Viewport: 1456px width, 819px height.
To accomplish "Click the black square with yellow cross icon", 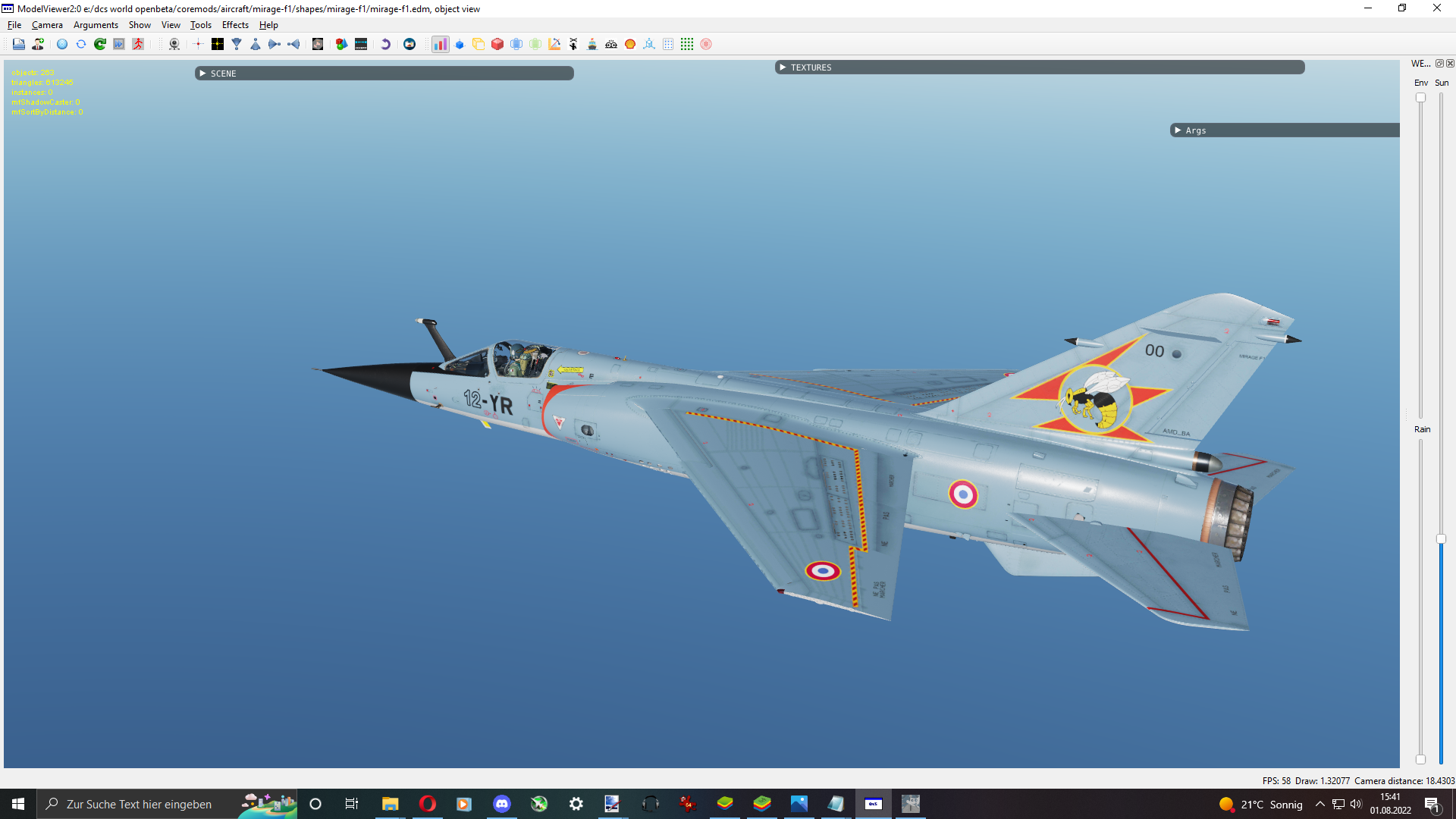I will [218, 44].
